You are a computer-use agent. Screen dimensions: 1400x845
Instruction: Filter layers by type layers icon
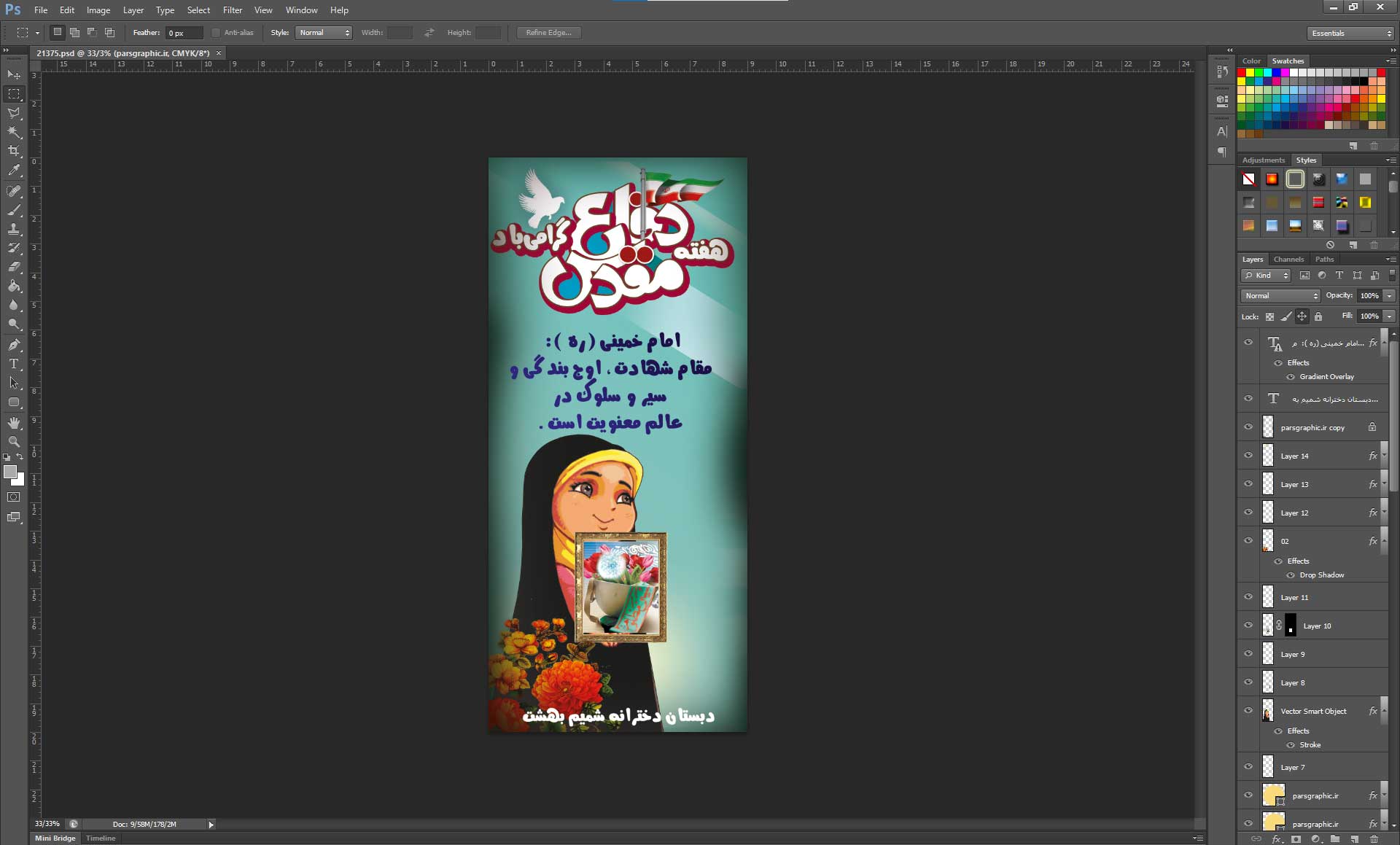[x=1339, y=276]
